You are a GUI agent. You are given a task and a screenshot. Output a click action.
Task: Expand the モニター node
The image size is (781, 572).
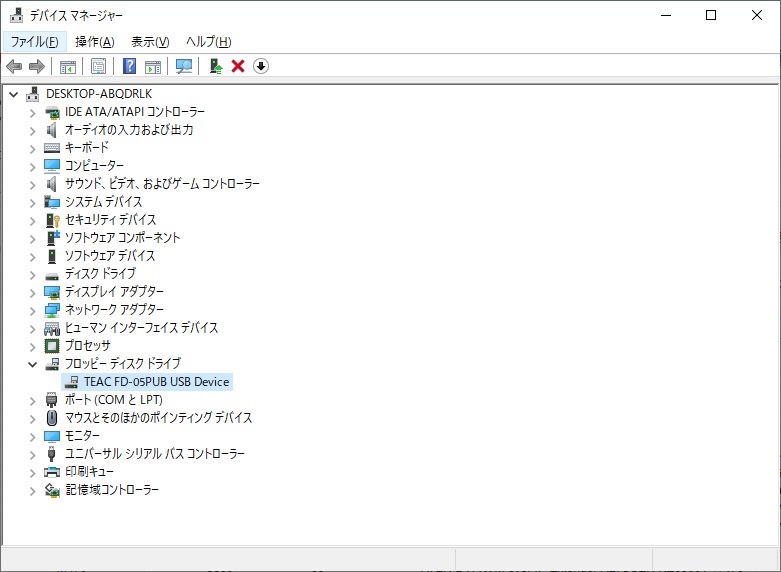pyautogui.click(x=32, y=436)
